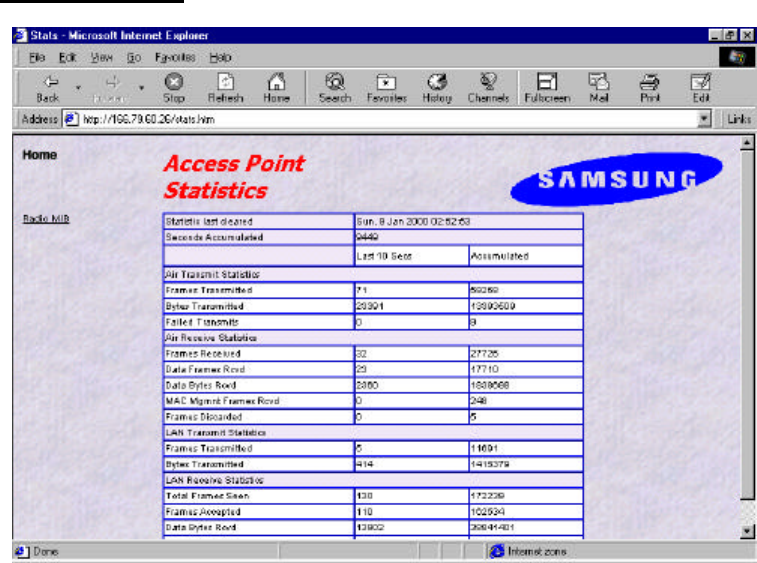This screenshot has width=757, height=563.
Task: Show the History panel
Action: (x=437, y=88)
